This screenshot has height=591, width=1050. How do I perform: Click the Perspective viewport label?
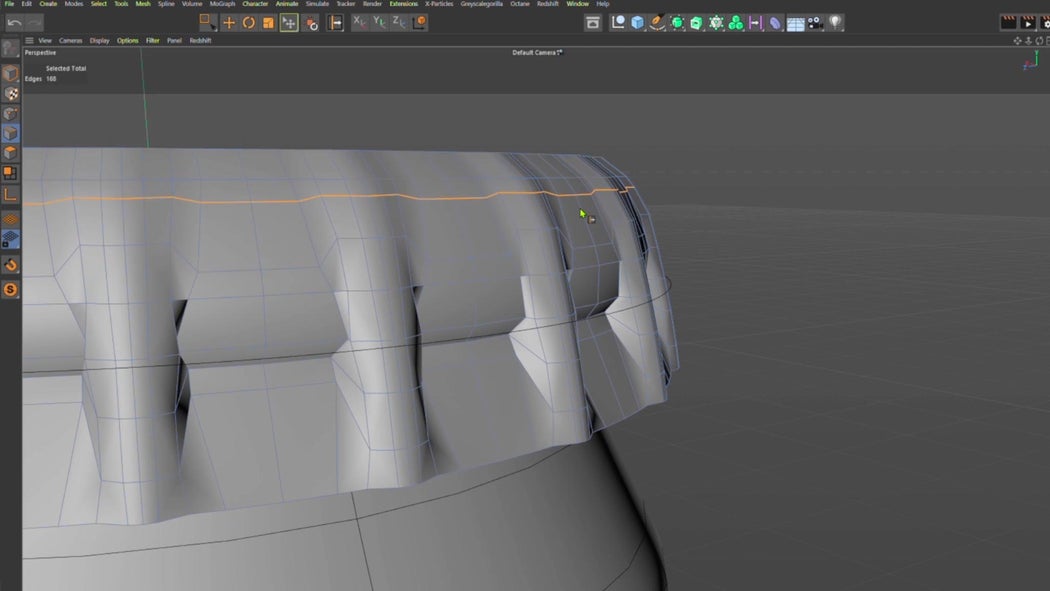(40, 52)
